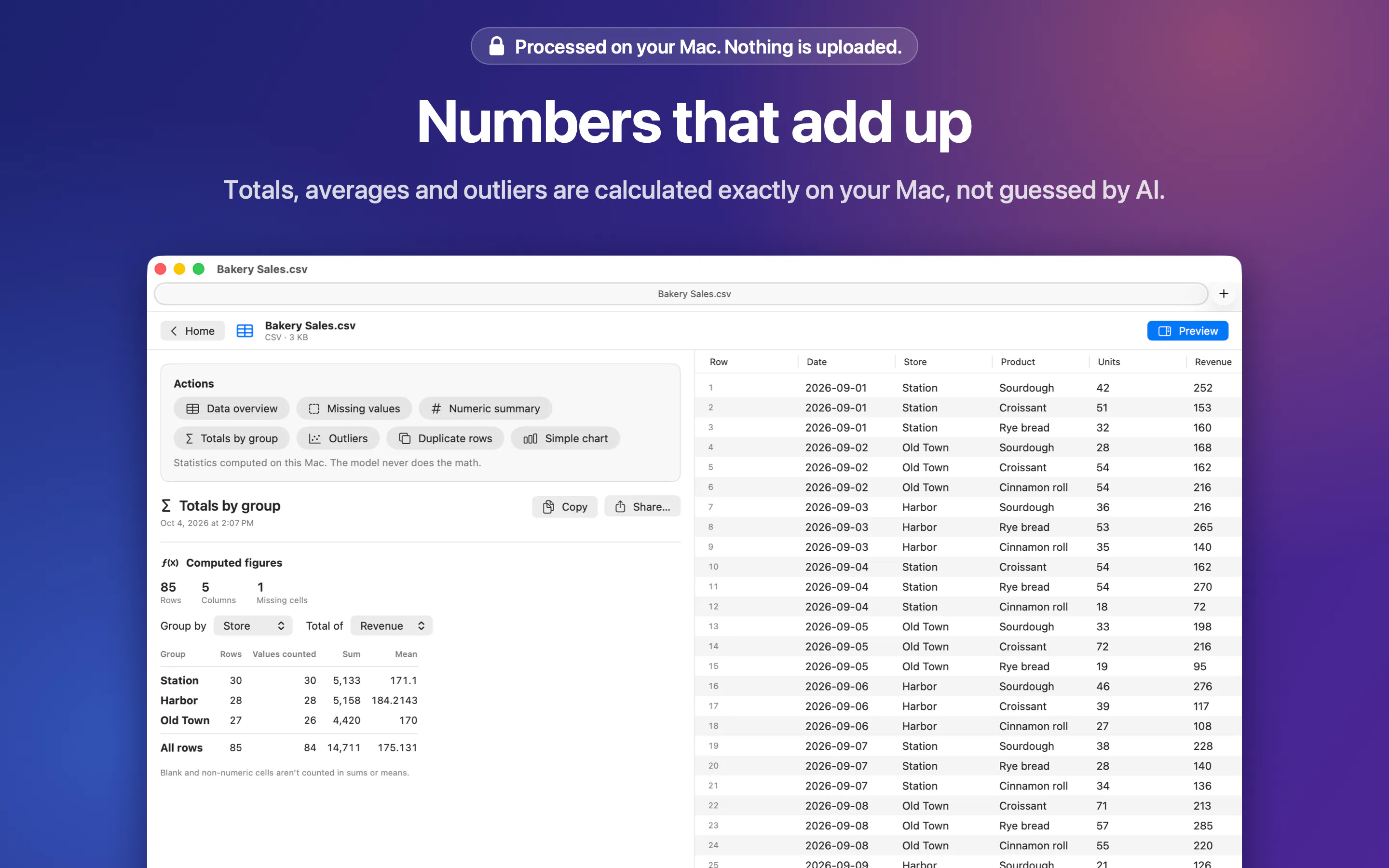Click the revenue value 285
Screen dimensions: 1389x868
(1202, 826)
